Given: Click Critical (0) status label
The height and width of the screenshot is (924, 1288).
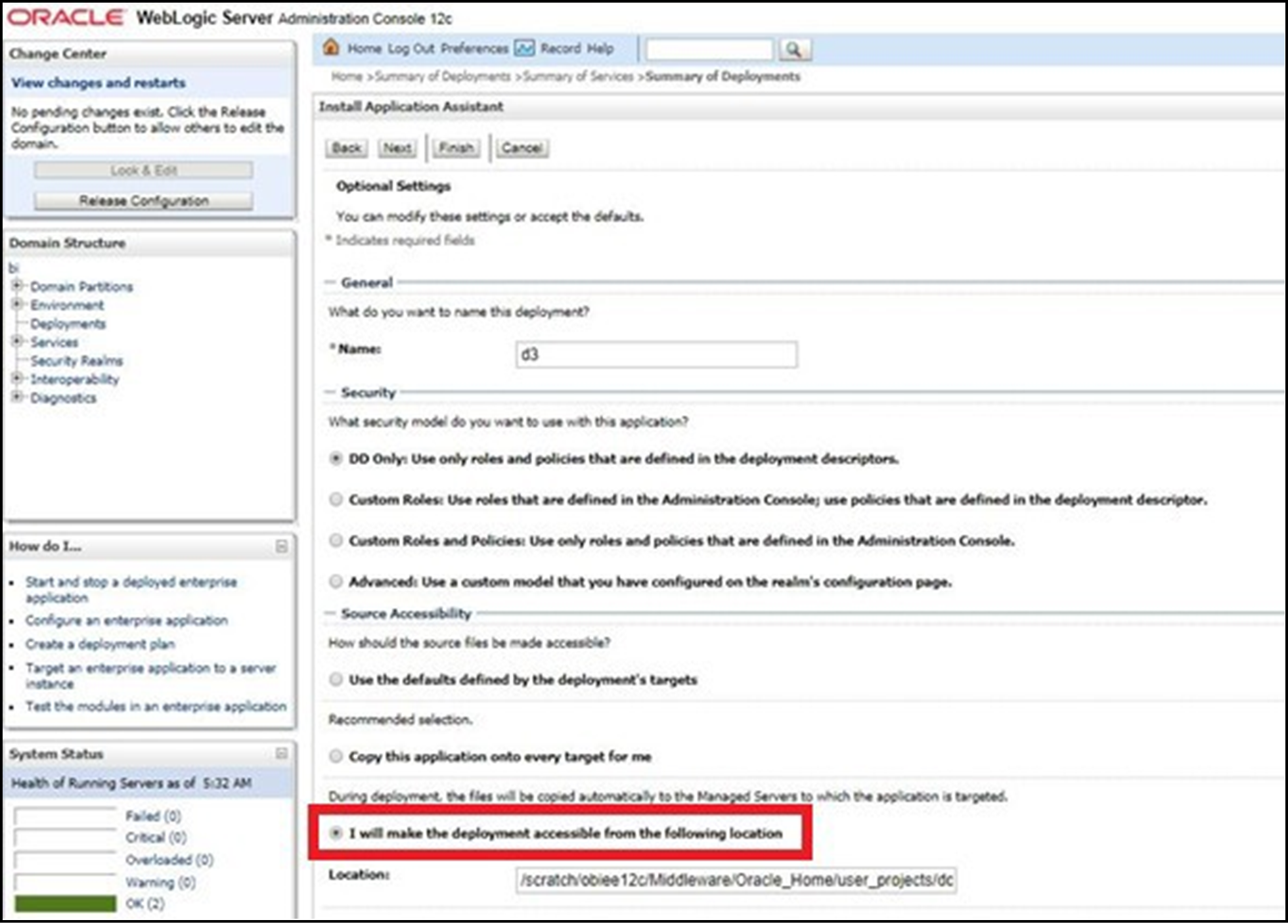Looking at the screenshot, I should pos(156,838).
